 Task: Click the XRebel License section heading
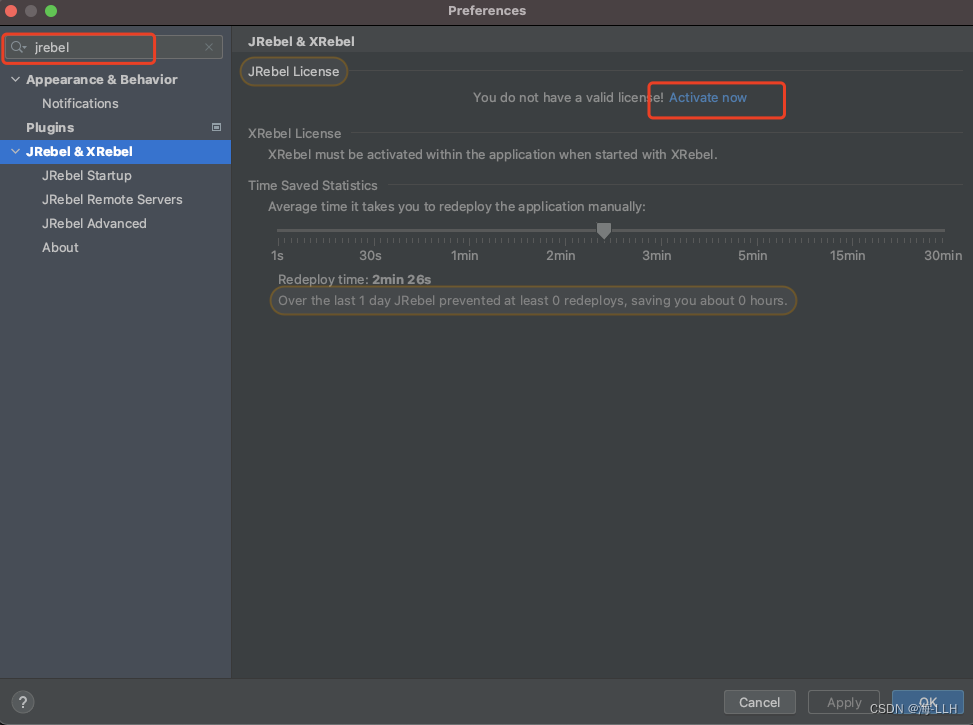point(295,133)
